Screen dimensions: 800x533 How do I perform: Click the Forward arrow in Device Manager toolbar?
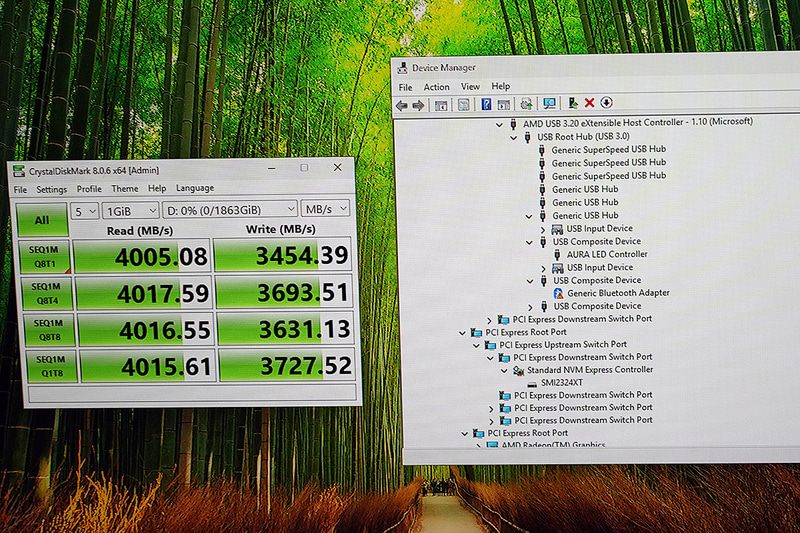click(x=418, y=106)
